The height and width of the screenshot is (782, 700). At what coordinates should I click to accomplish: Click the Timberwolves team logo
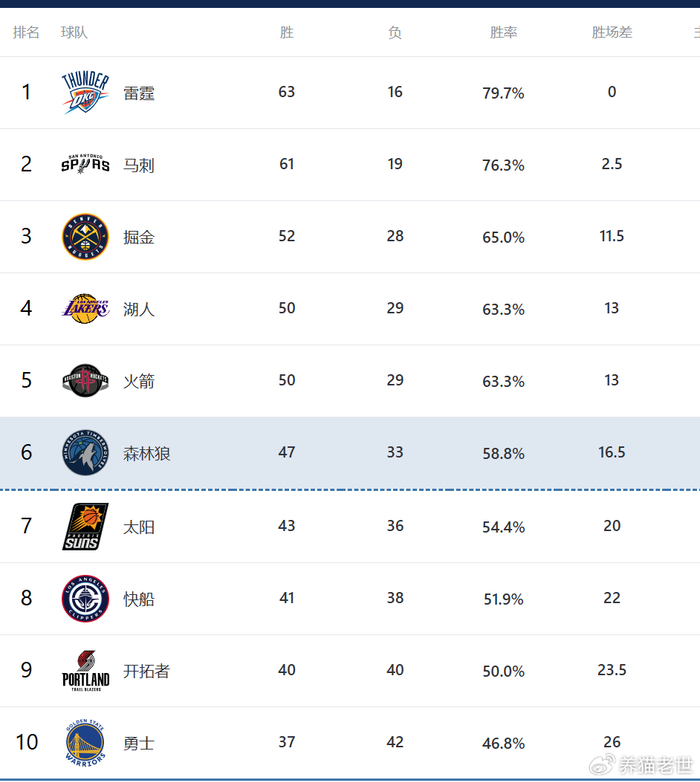(85, 453)
